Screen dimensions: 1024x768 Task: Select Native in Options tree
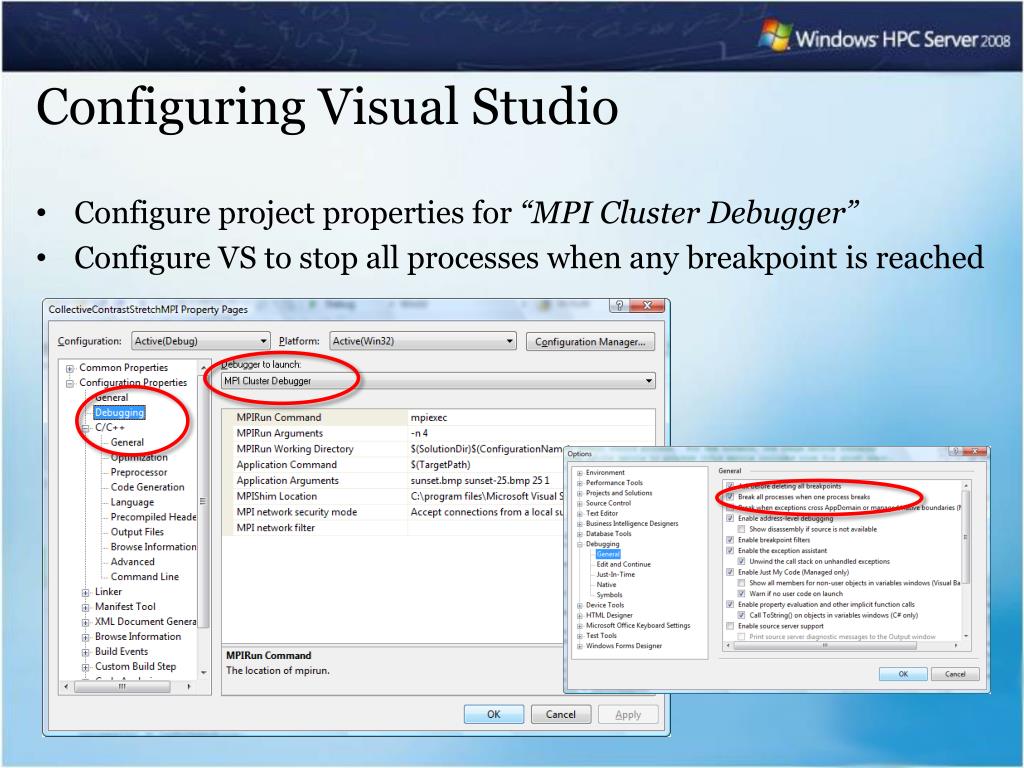point(606,584)
